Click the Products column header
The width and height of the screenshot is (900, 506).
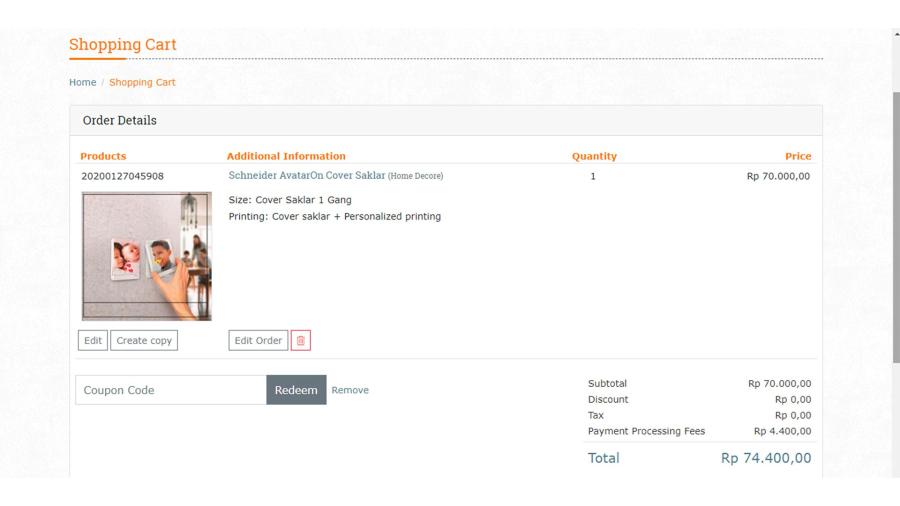pyautogui.click(x=103, y=156)
